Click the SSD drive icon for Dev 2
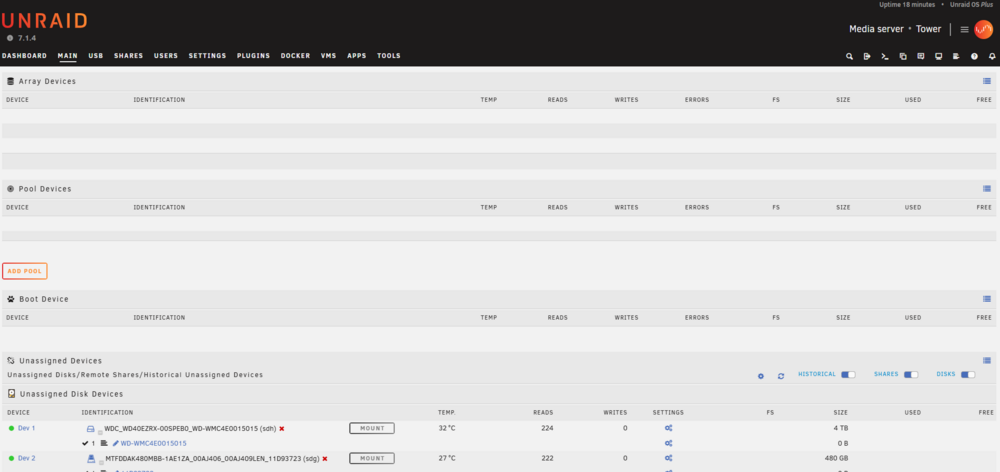Image resolution: width=1000 pixels, height=472 pixels. (x=91, y=459)
